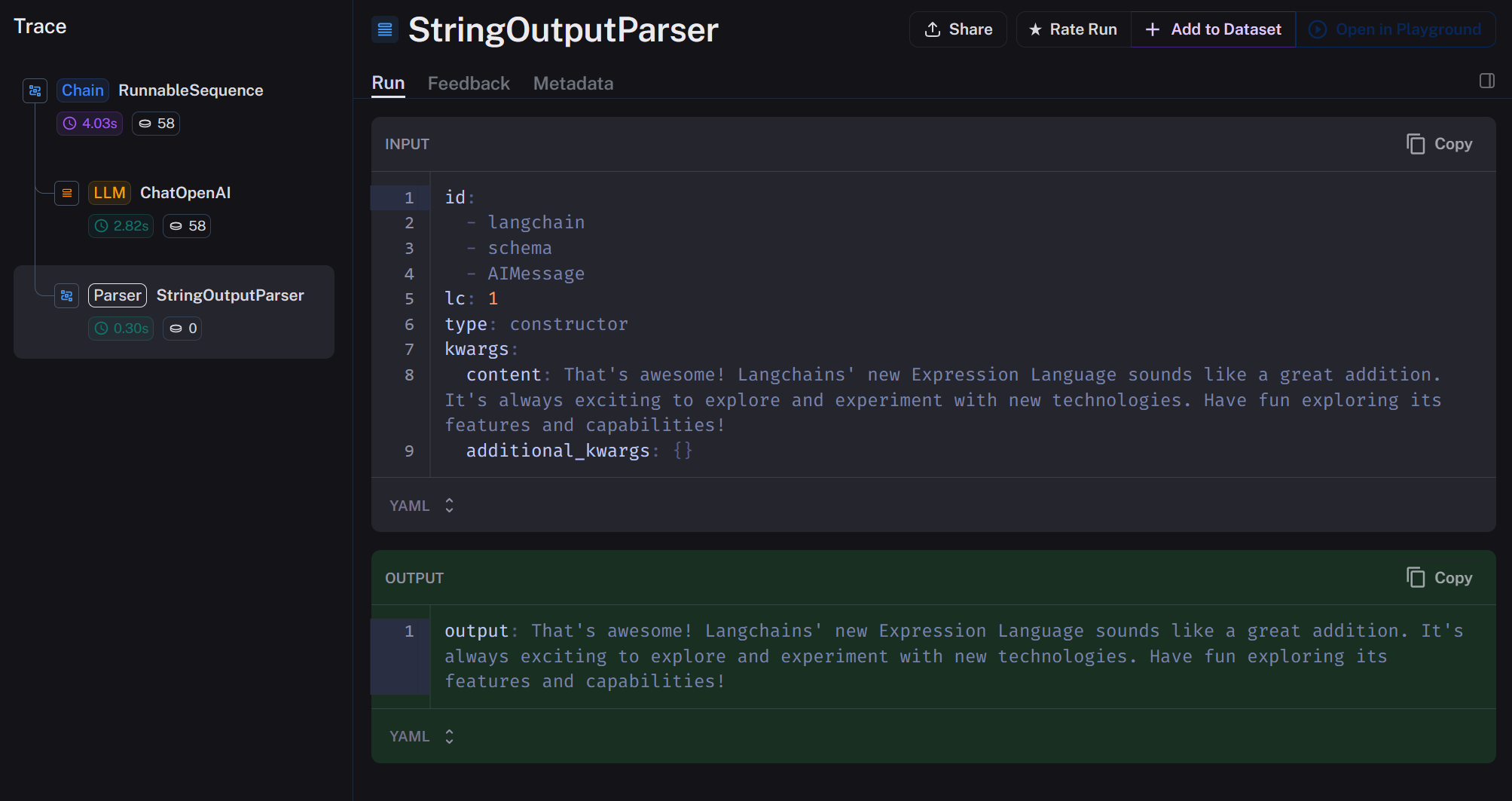Select RunnableSequence in the trace tree

click(x=191, y=90)
